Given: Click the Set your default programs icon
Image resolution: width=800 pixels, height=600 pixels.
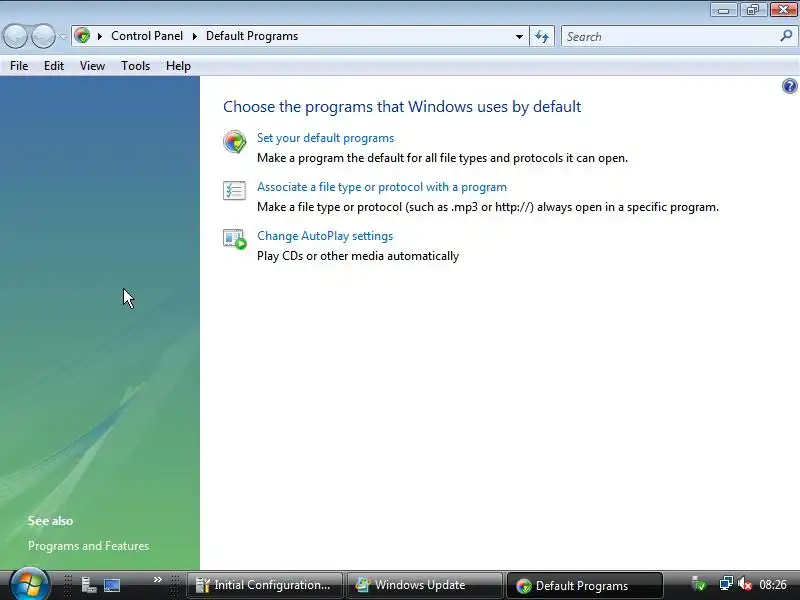Looking at the screenshot, I should click(235, 141).
